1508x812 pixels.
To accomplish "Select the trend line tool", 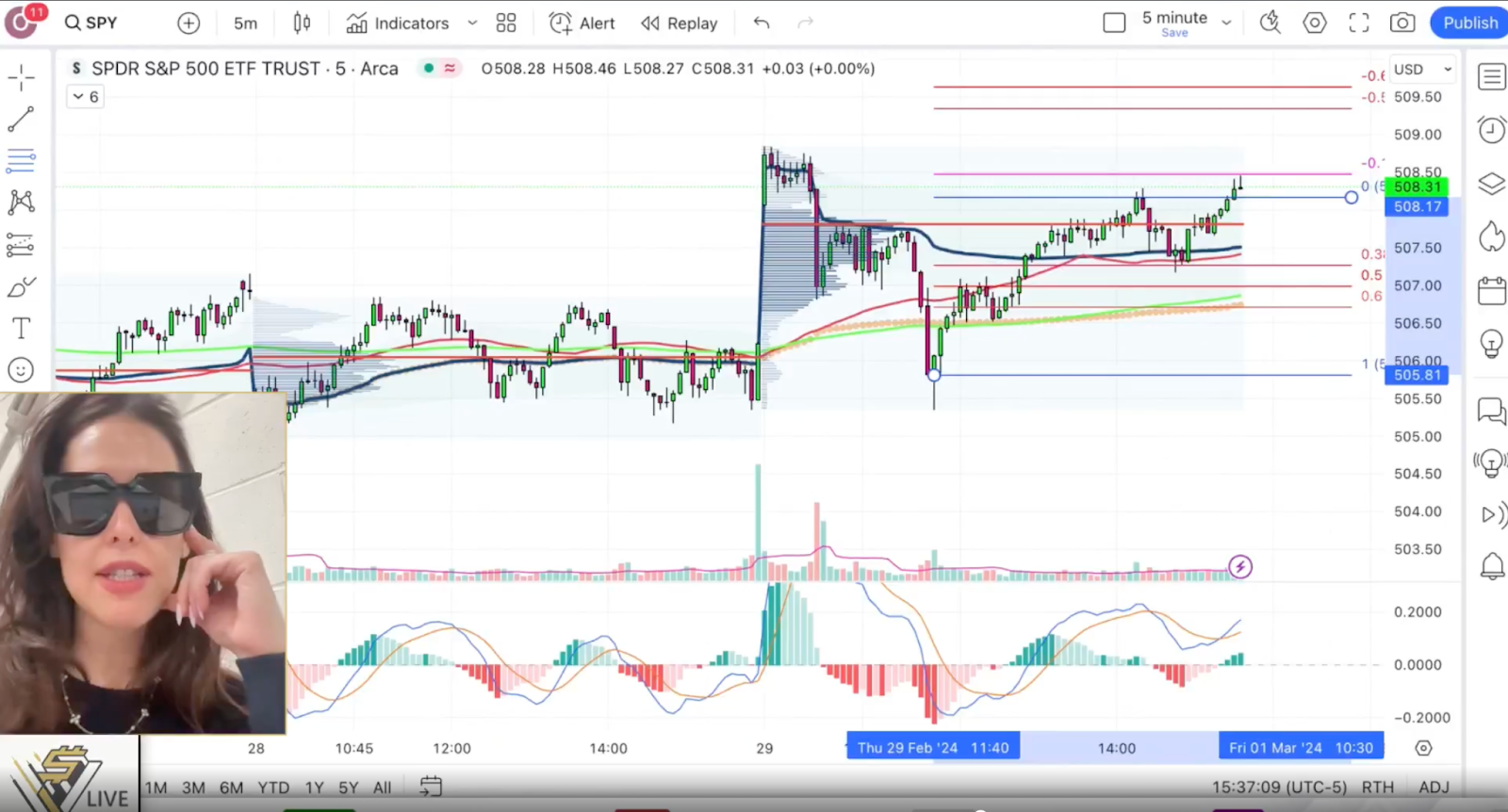I will point(21,119).
